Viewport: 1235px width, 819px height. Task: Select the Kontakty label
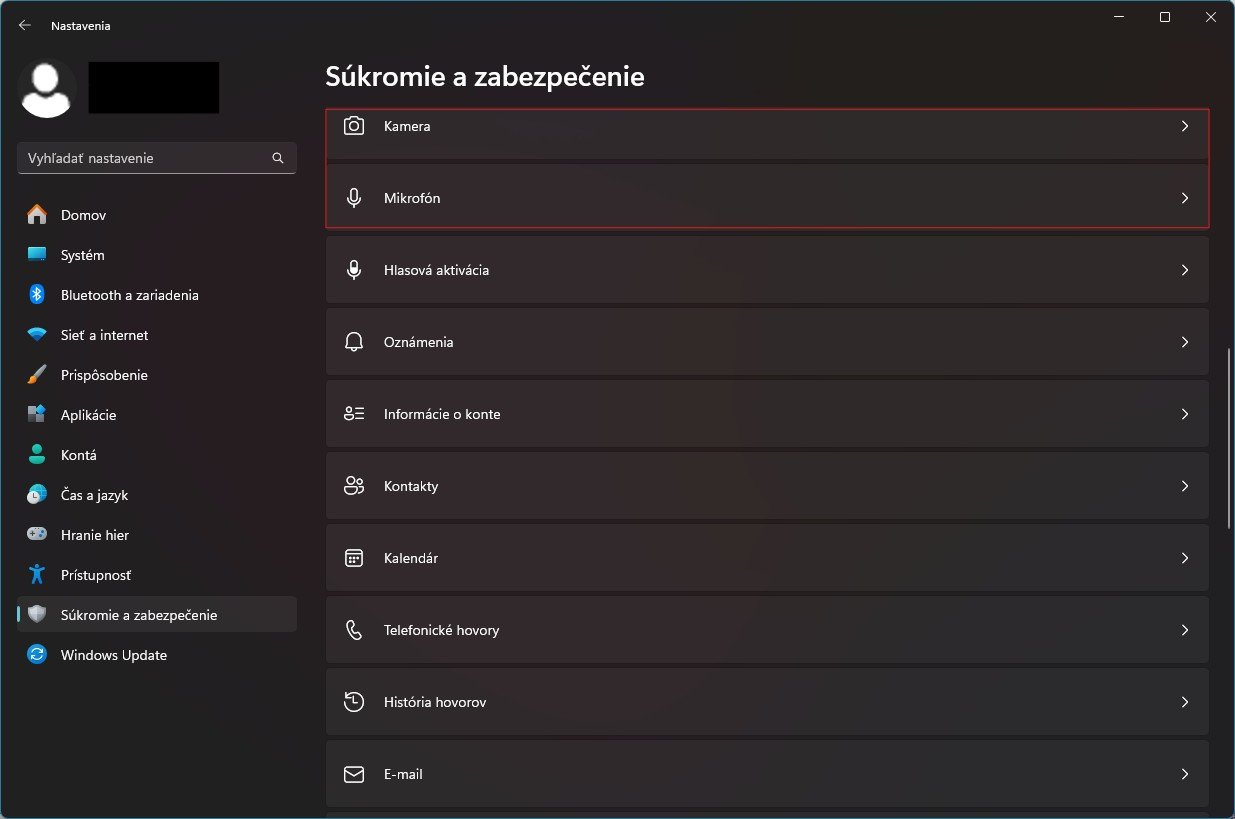[x=411, y=486]
